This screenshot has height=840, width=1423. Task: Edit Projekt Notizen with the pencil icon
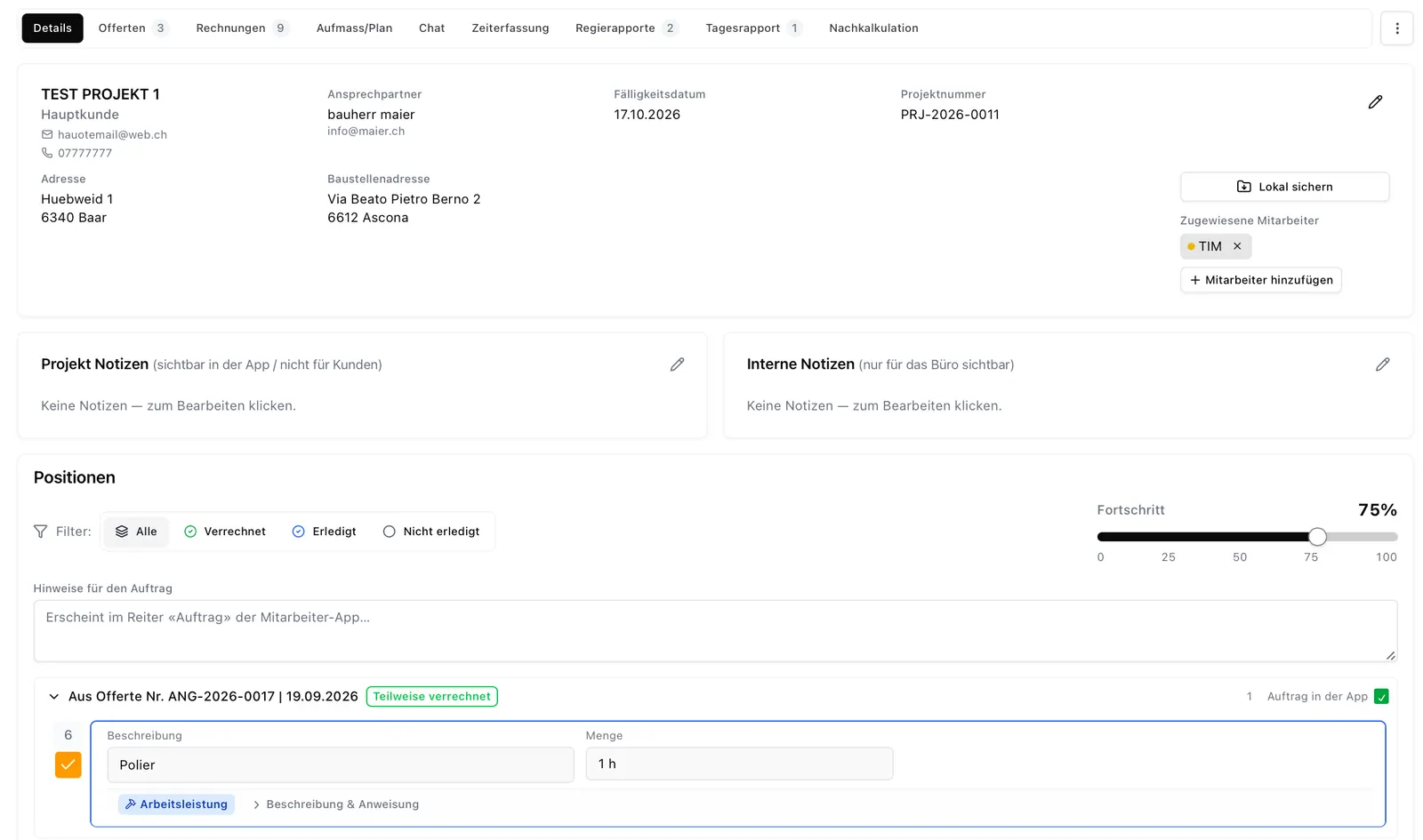click(x=677, y=364)
